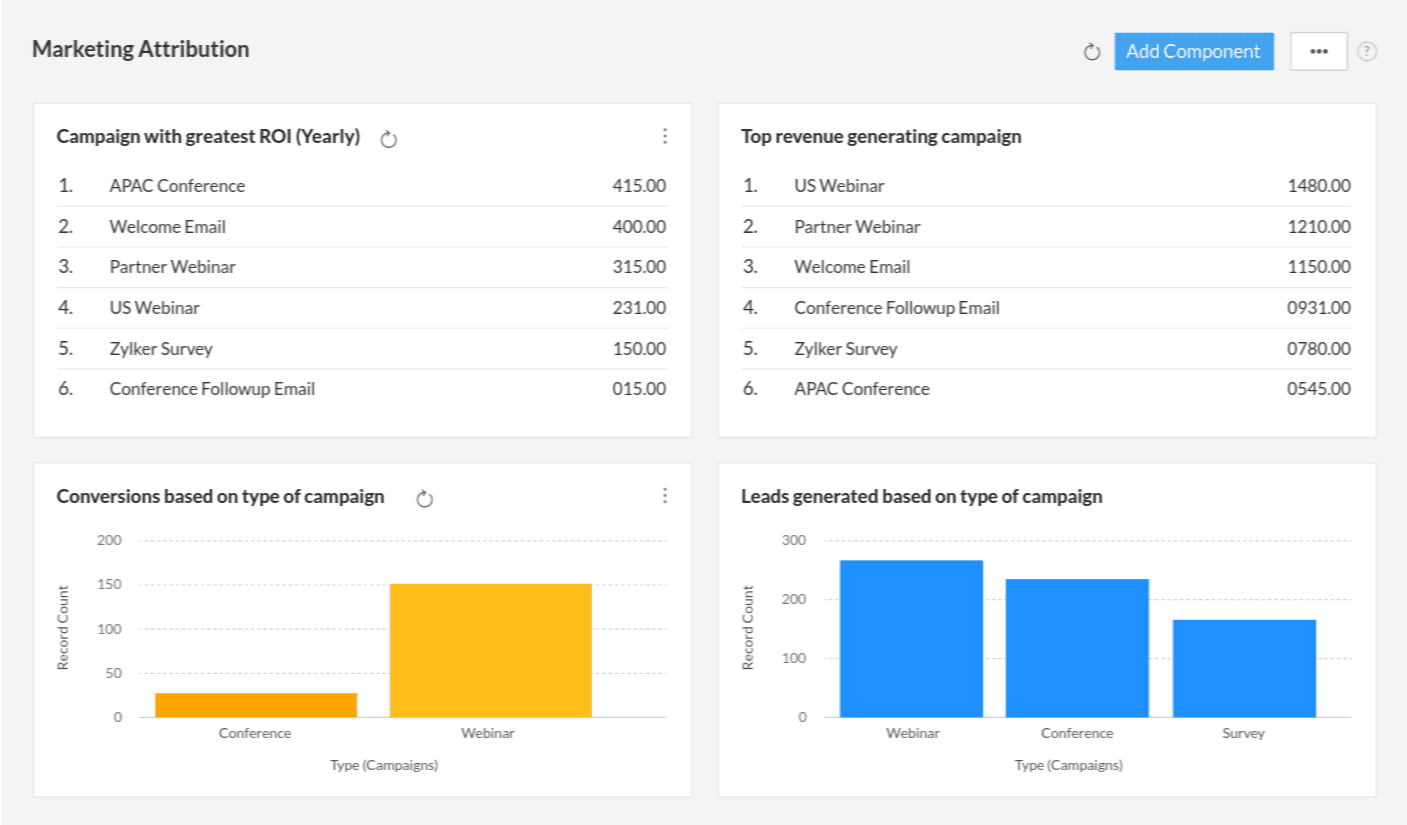Refresh the Marketing Attribution dashboard

pyautogui.click(x=1092, y=52)
